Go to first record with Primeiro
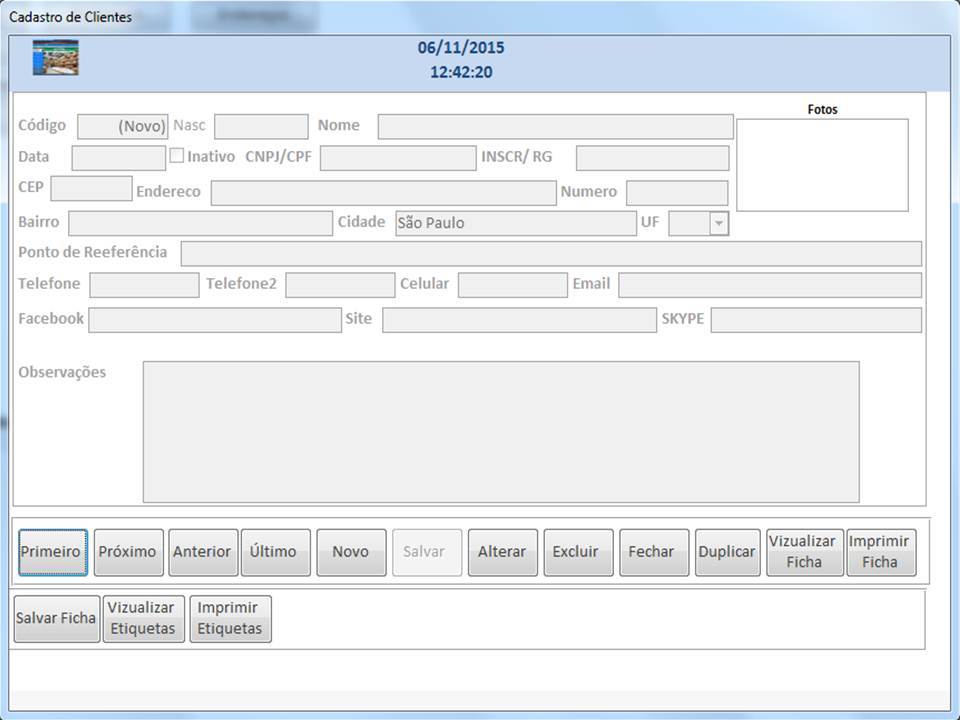 (x=53, y=552)
